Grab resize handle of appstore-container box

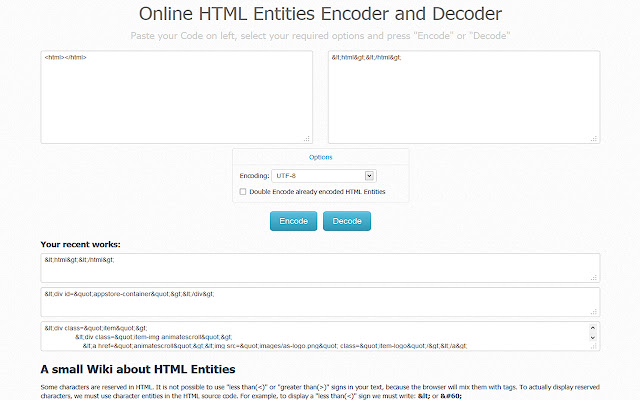594,312
